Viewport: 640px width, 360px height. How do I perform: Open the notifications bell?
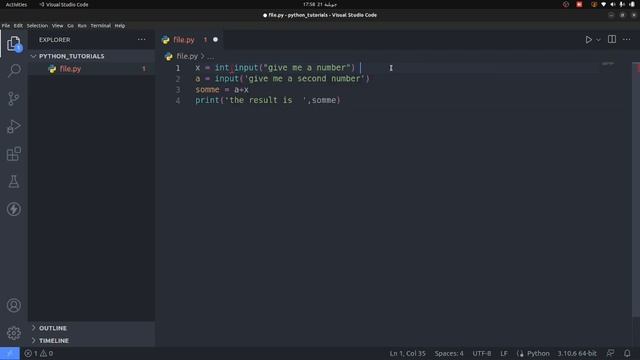point(627,353)
